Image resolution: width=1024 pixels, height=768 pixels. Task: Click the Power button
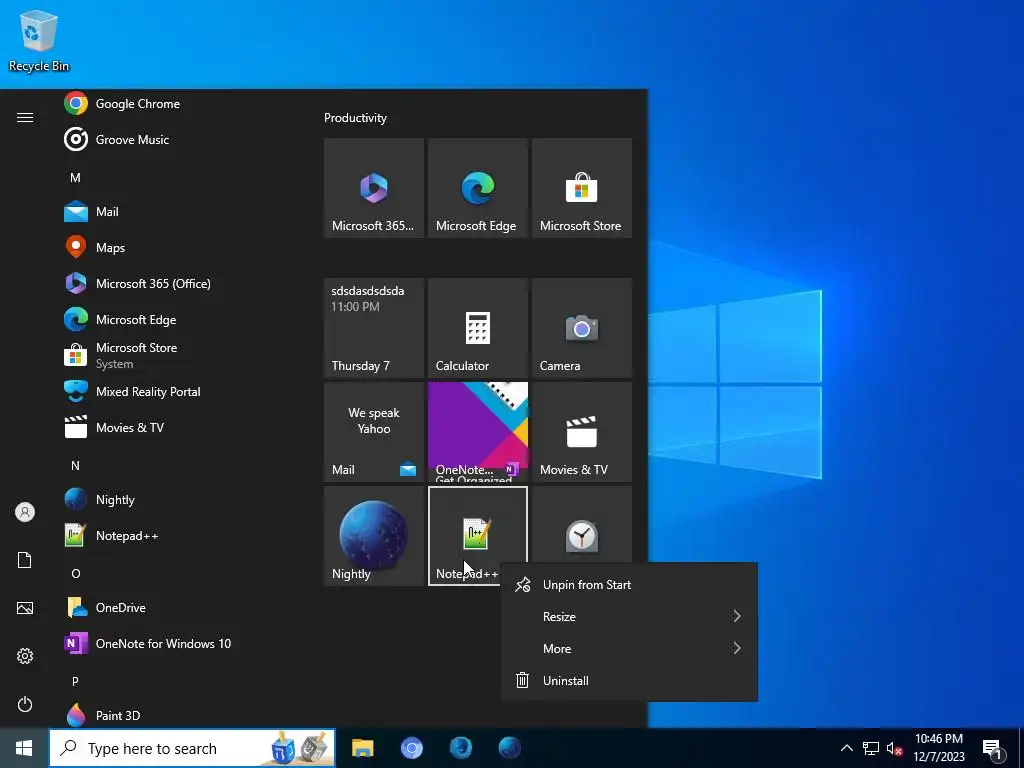click(25, 704)
